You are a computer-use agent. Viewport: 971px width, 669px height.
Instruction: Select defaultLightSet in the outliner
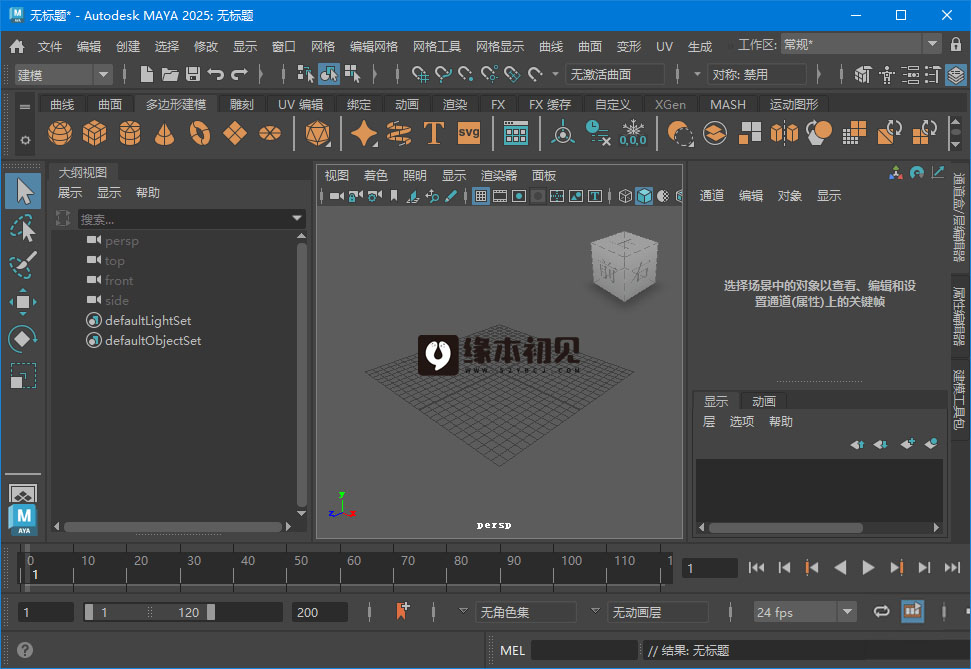(148, 320)
